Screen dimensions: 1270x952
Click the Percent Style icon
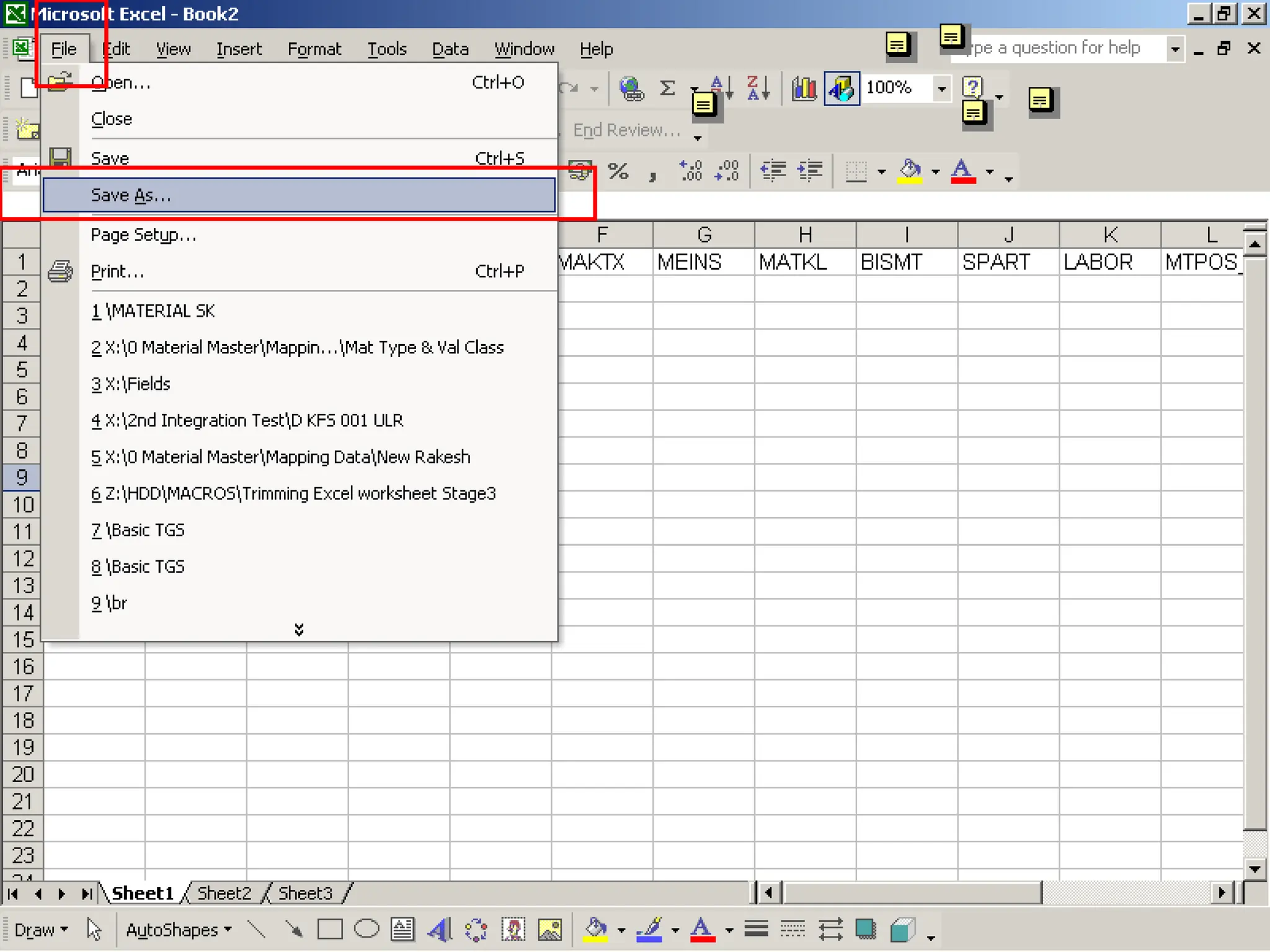point(618,171)
